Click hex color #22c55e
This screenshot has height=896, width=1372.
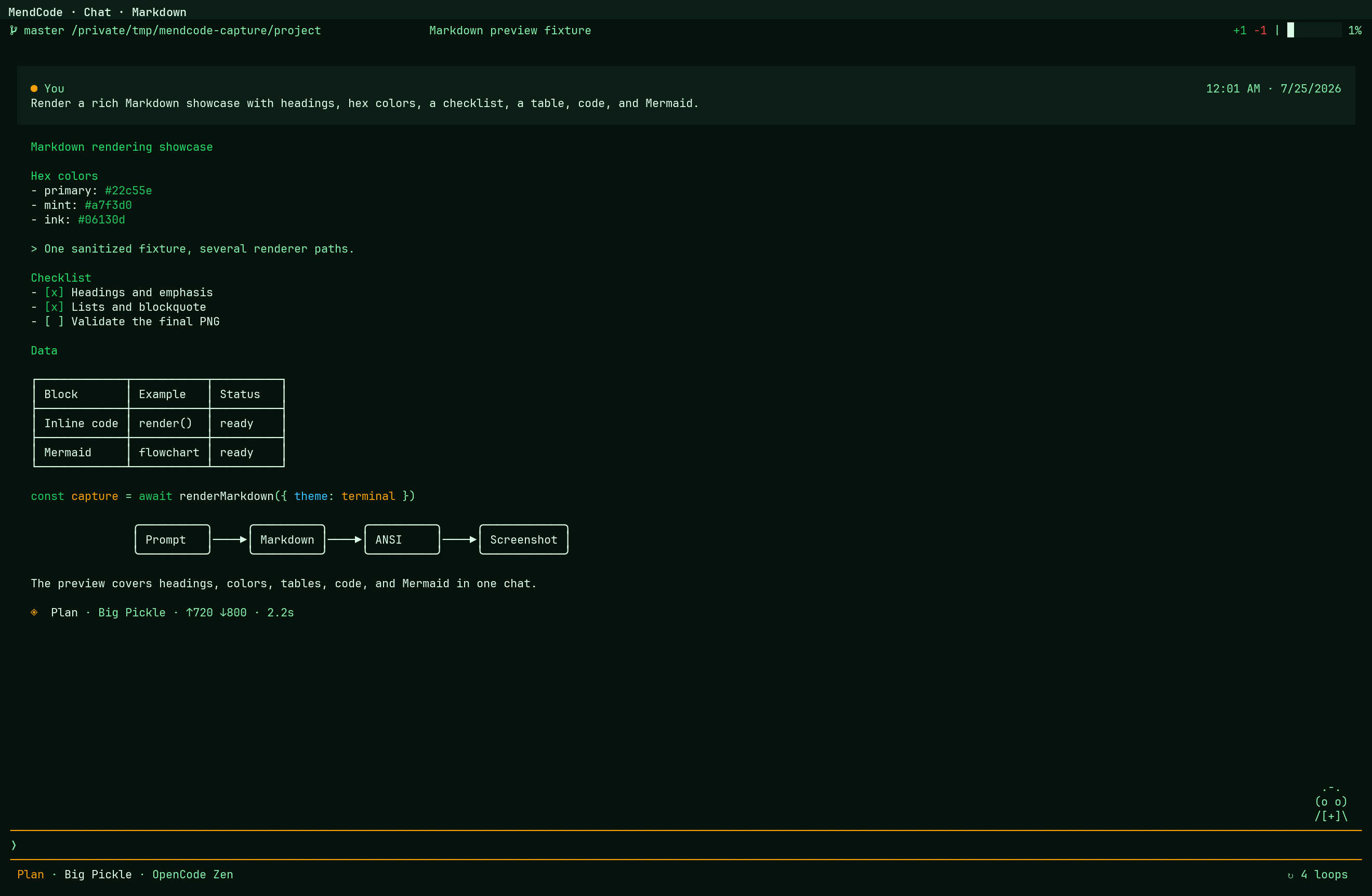pos(128,190)
